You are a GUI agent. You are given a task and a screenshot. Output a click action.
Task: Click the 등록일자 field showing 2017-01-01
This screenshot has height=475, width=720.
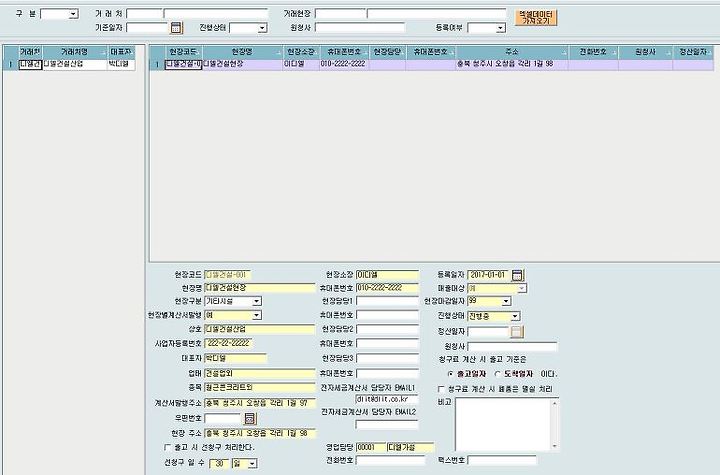(x=489, y=275)
